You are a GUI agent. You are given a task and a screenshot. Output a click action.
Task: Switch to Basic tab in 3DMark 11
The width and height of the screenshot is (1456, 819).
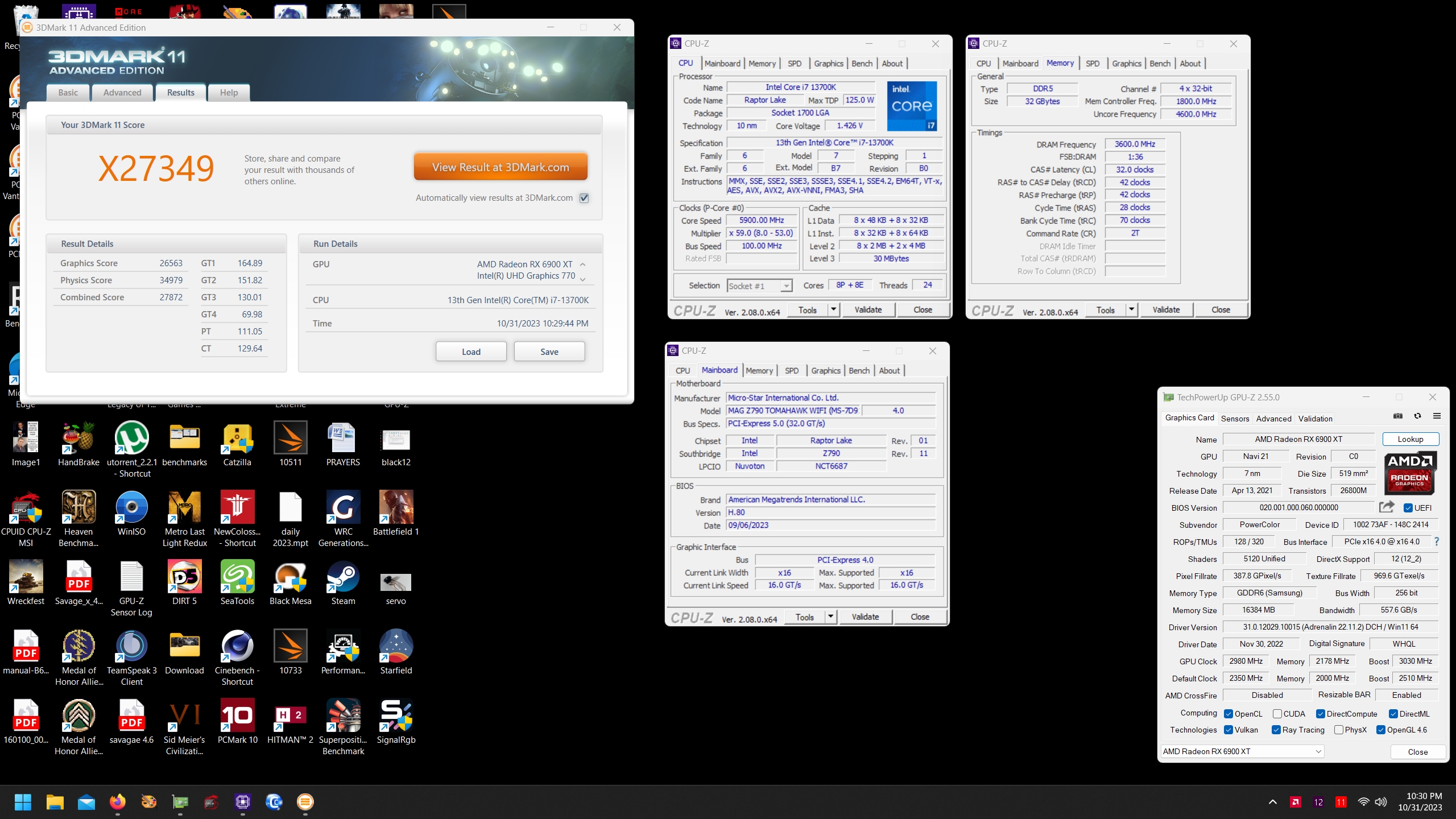pyautogui.click(x=68, y=92)
